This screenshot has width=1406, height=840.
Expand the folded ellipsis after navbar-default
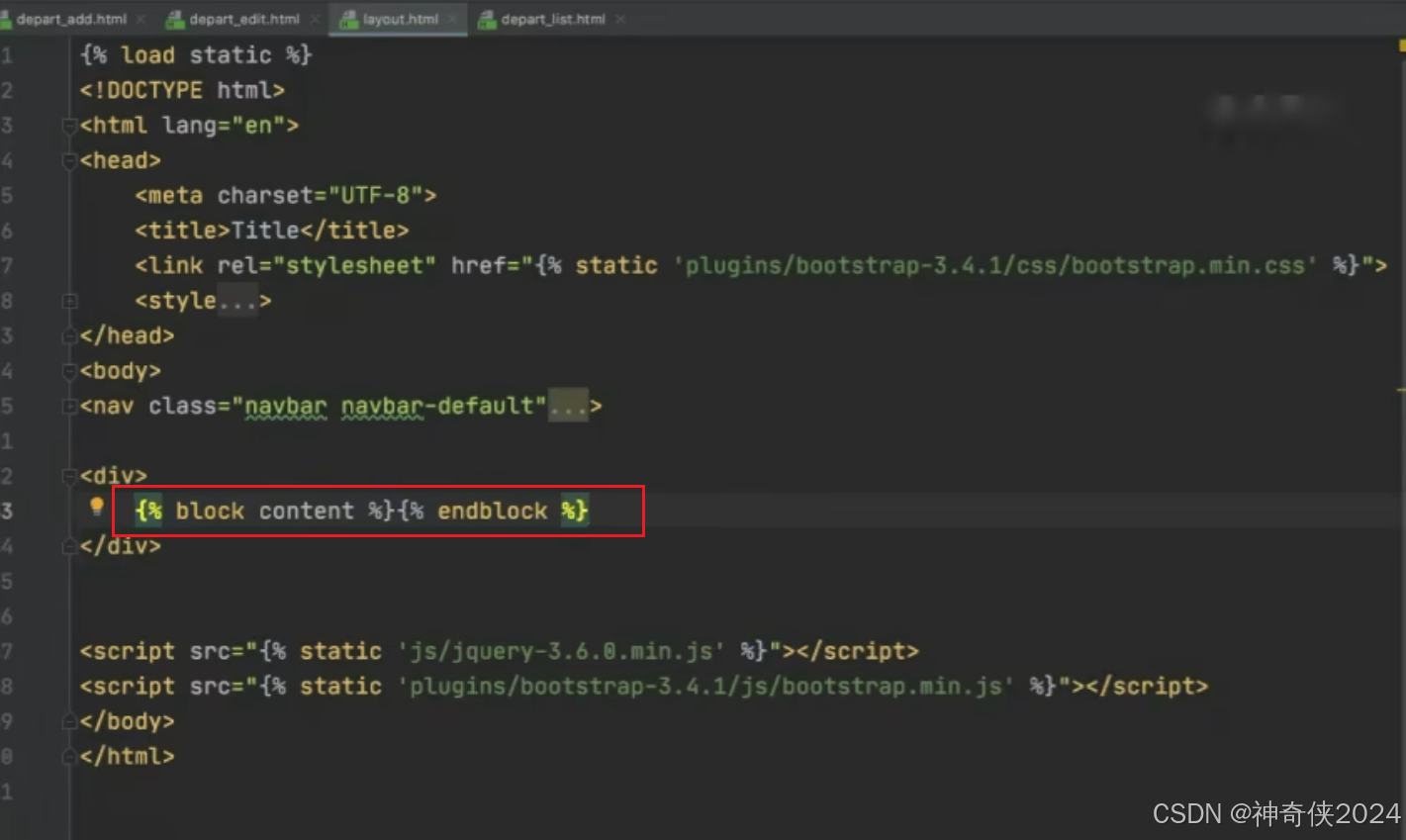(x=569, y=406)
